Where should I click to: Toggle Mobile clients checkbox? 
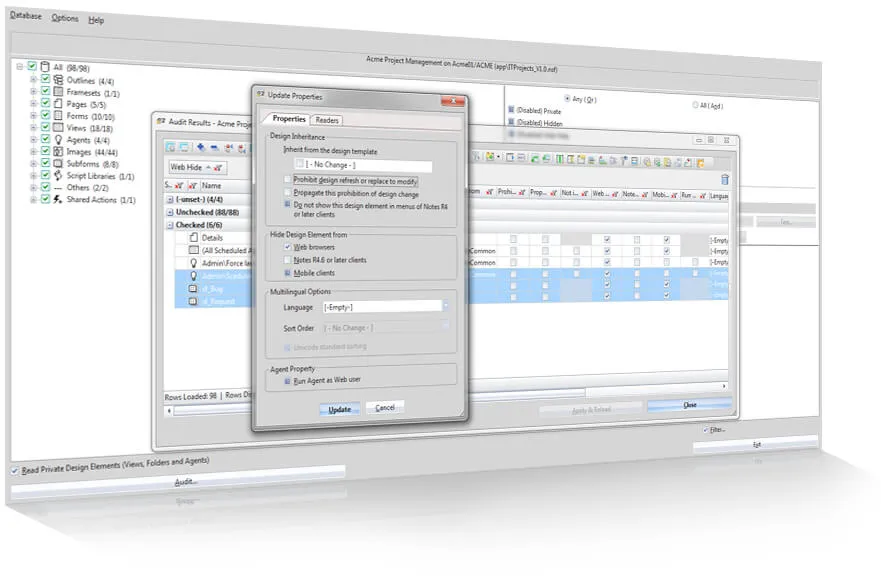pos(287,273)
